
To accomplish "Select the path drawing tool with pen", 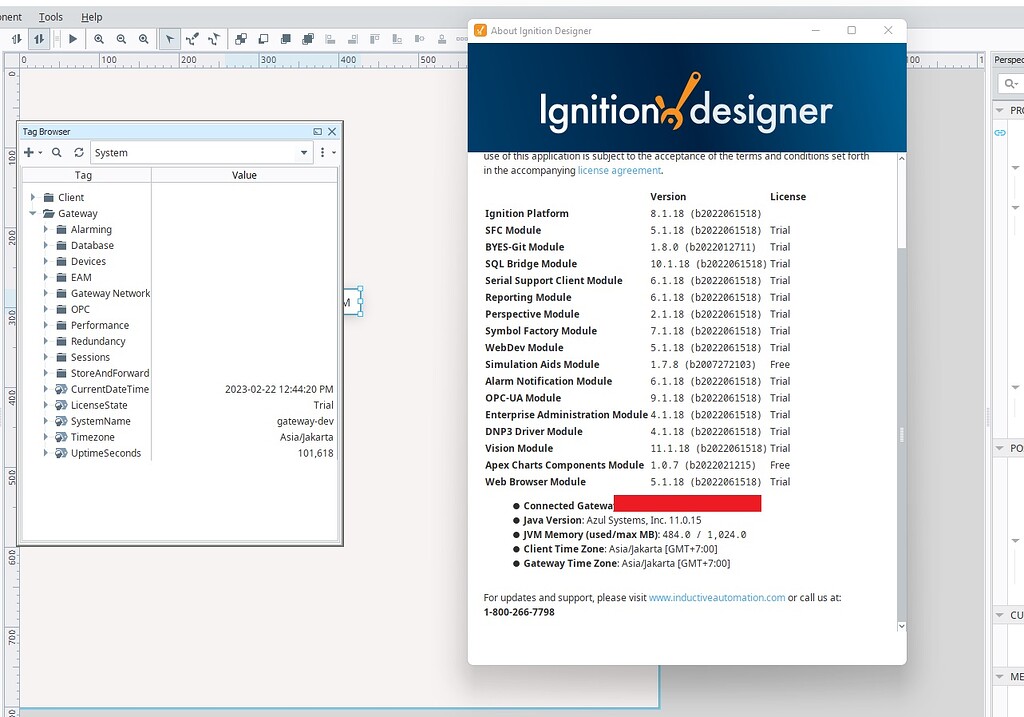I will point(191,39).
